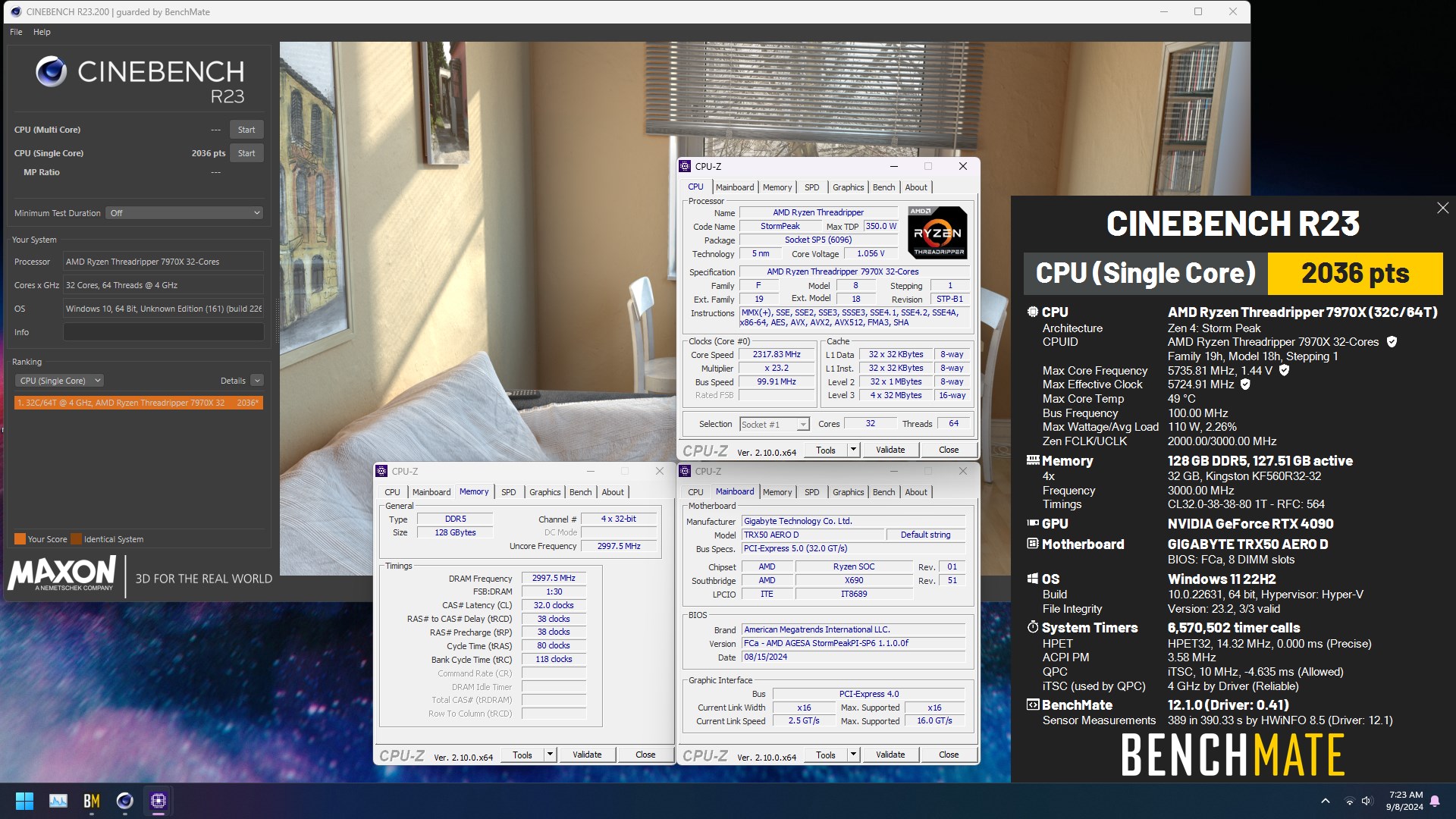Click the Your Score orange color swatch
Screen dimensions: 1456x819
point(20,539)
